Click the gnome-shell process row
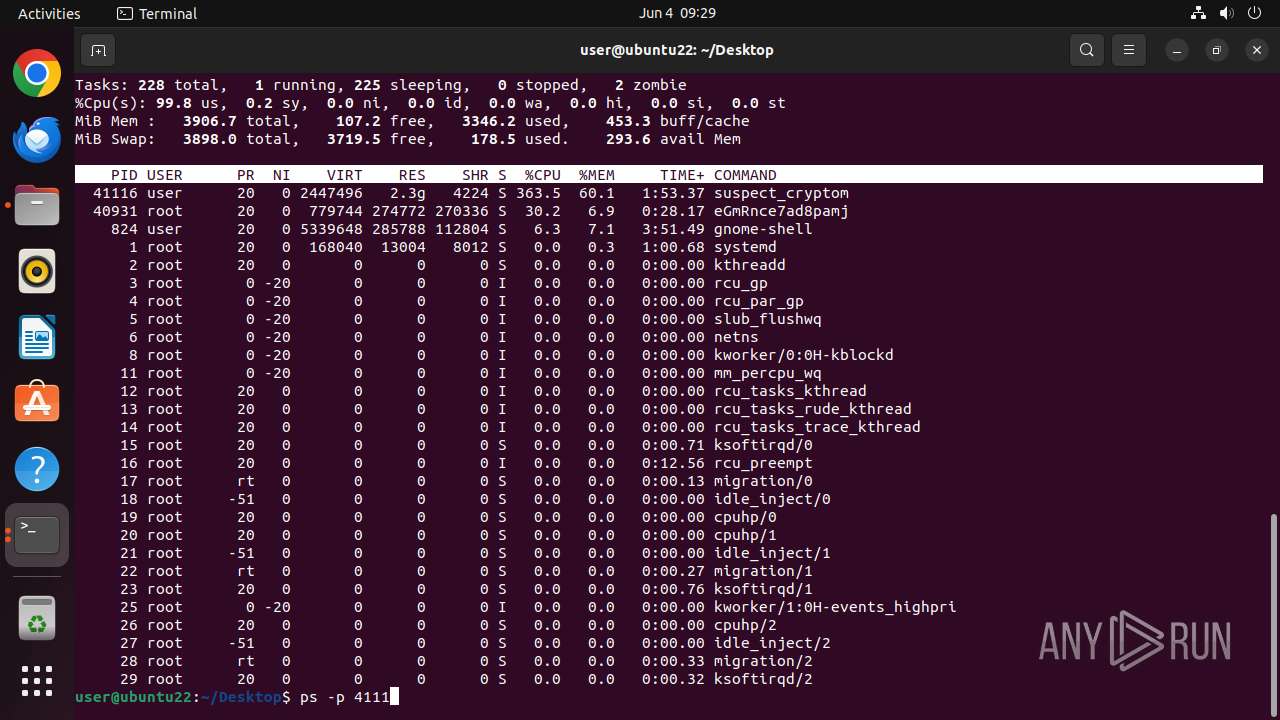Image resolution: width=1280 pixels, height=720 pixels. [x=668, y=229]
